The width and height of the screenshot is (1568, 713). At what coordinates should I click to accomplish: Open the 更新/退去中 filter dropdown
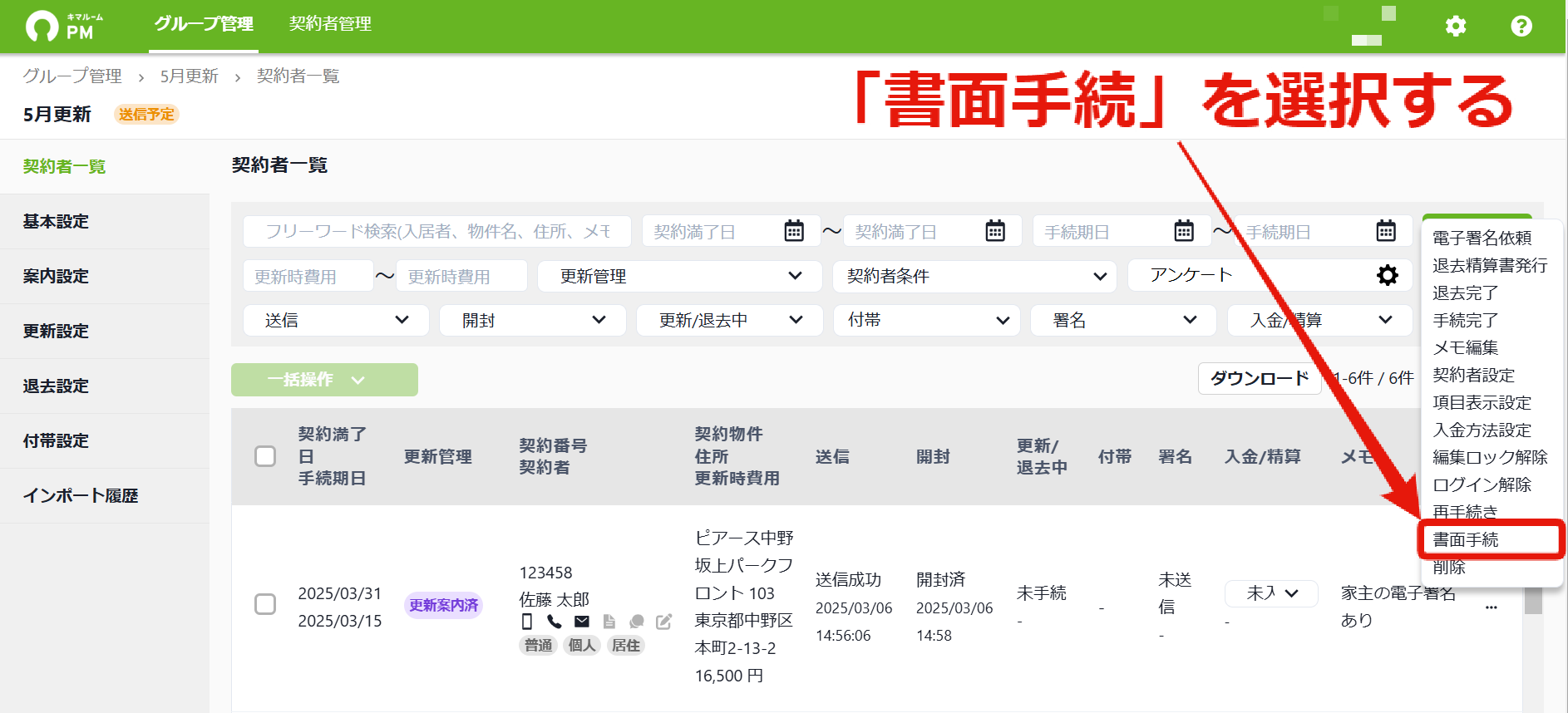pos(729,320)
